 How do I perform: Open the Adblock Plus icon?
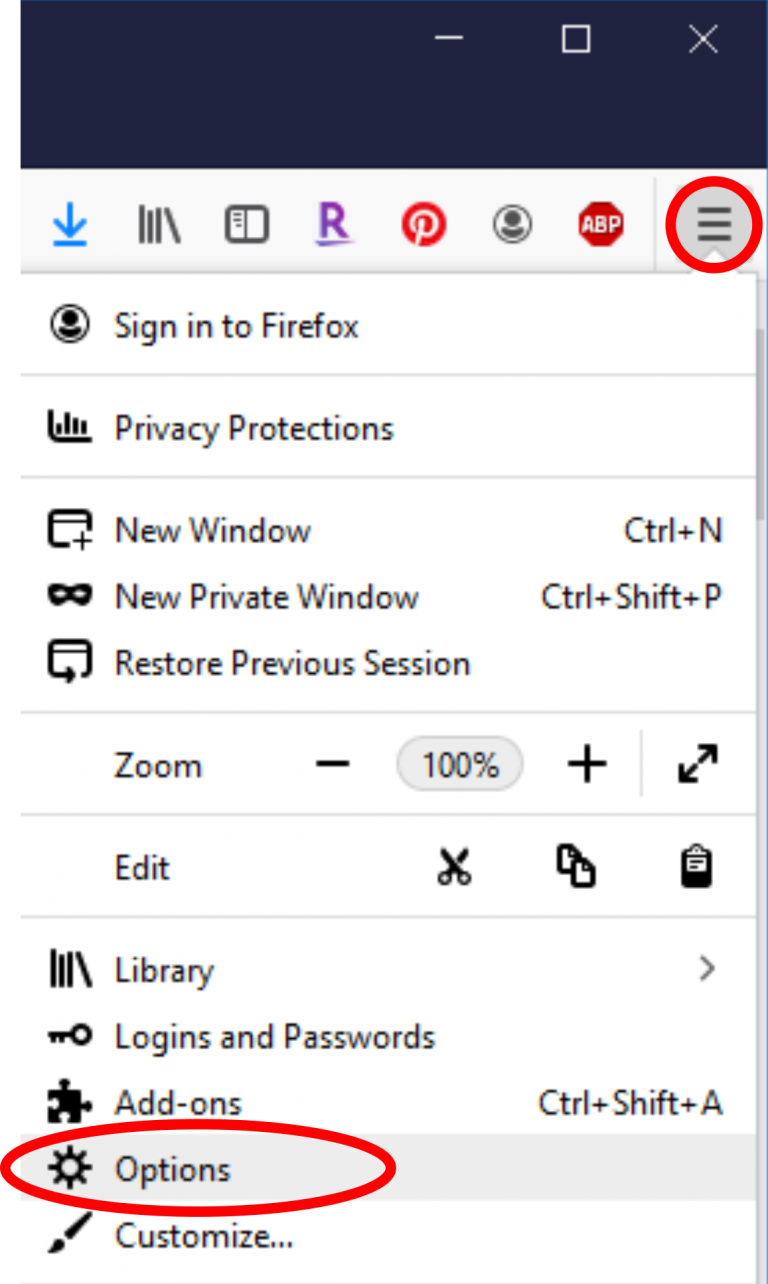coord(600,226)
